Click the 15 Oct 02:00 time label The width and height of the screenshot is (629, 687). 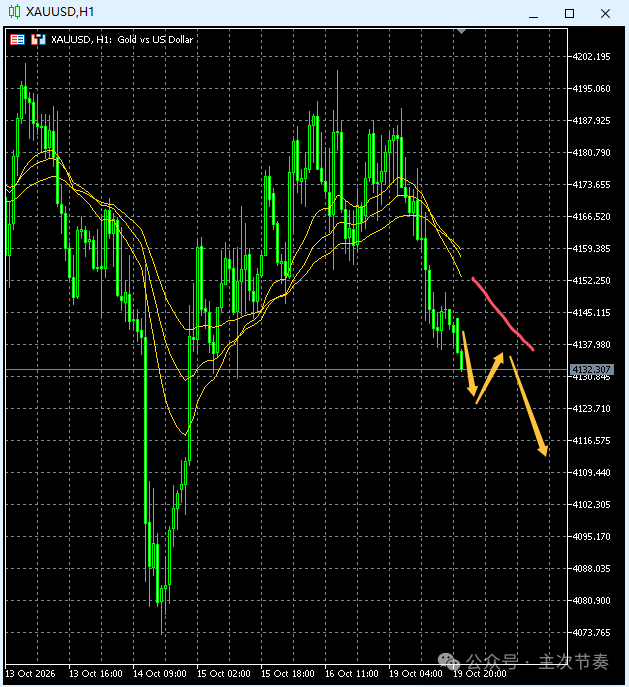pyautogui.click(x=223, y=673)
